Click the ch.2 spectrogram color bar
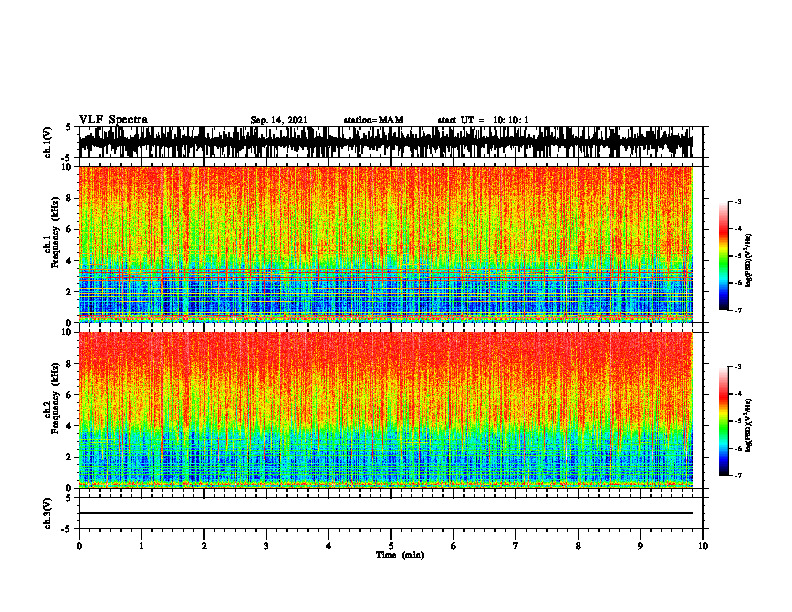The image size is (792, 612). coord(724,421)
